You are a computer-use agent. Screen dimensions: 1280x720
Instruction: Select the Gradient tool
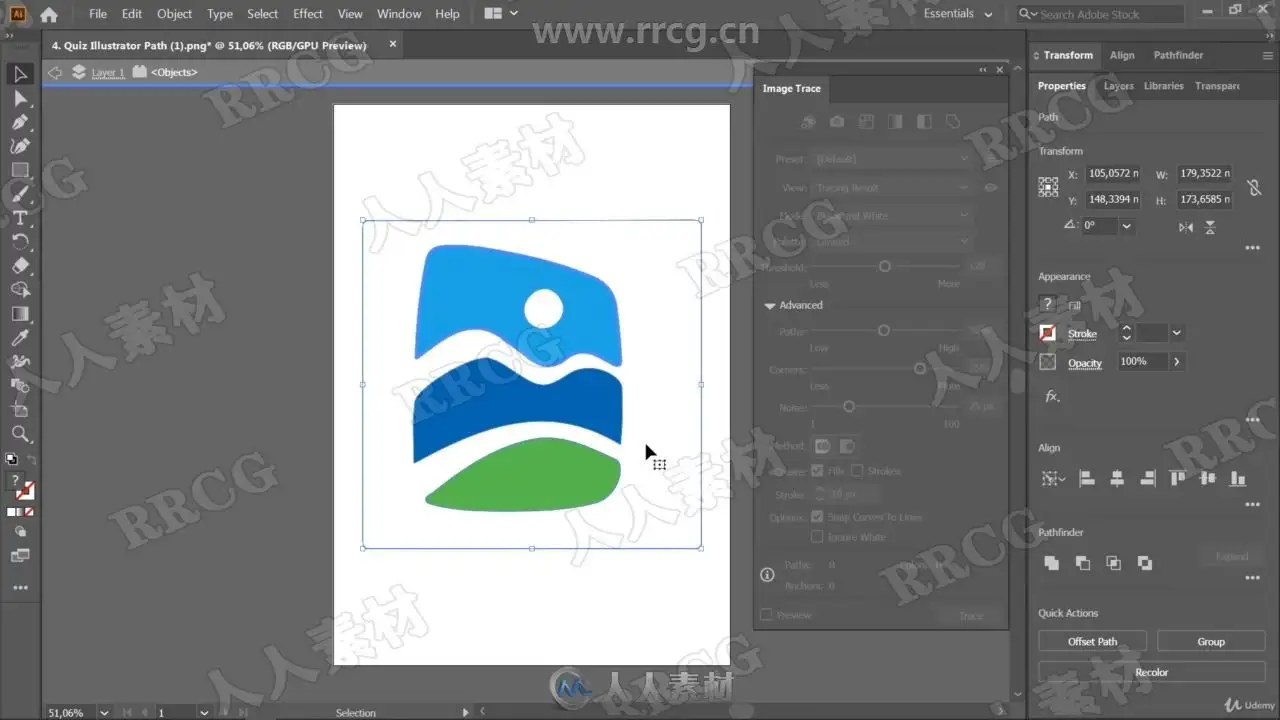pyautogui.click(x=20, y=314)
